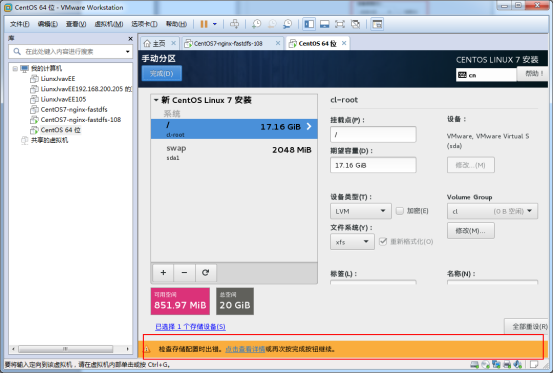Viewport: 553px width, 373px height.
Task: Click the chevron arrow on the / partition row
Action: 309,127
